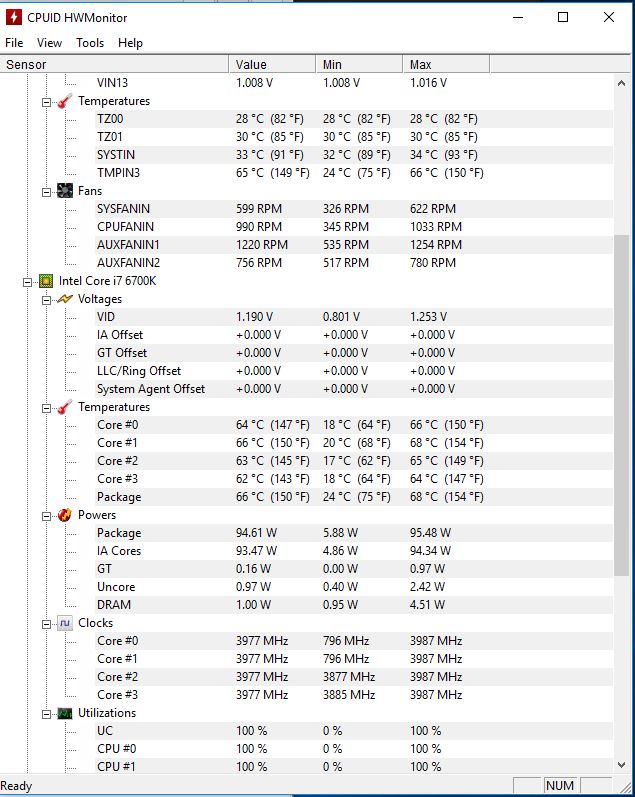This screenshot has height=797, width=635.
Task: Click thermometer icon beside CPU Temperatures node
Action: [64, 407]
